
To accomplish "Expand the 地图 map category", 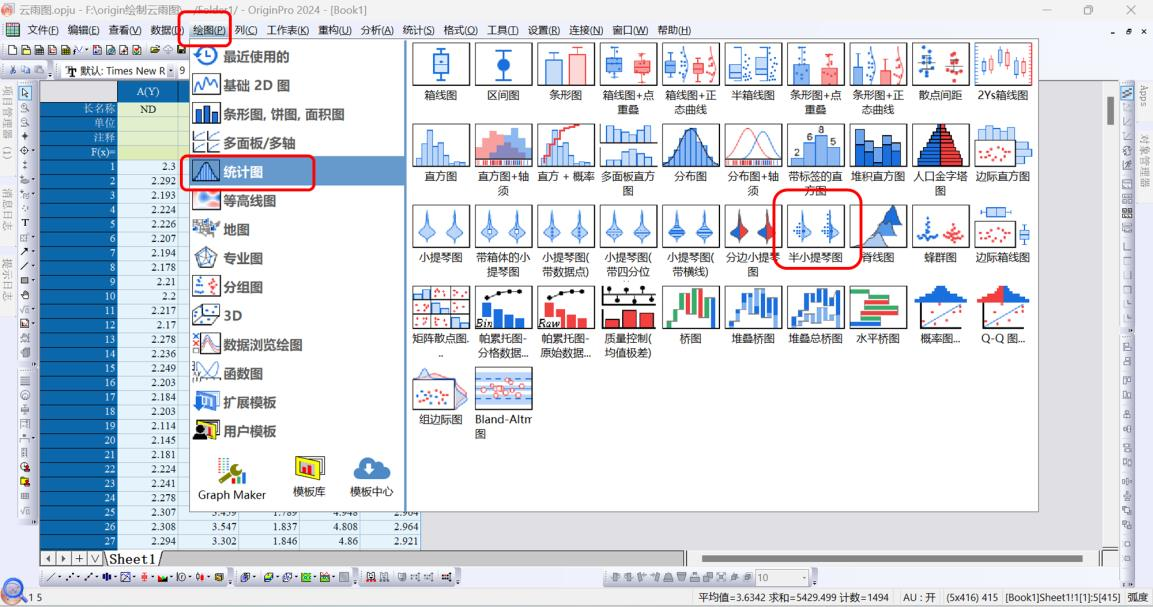I will coord(297,229).
